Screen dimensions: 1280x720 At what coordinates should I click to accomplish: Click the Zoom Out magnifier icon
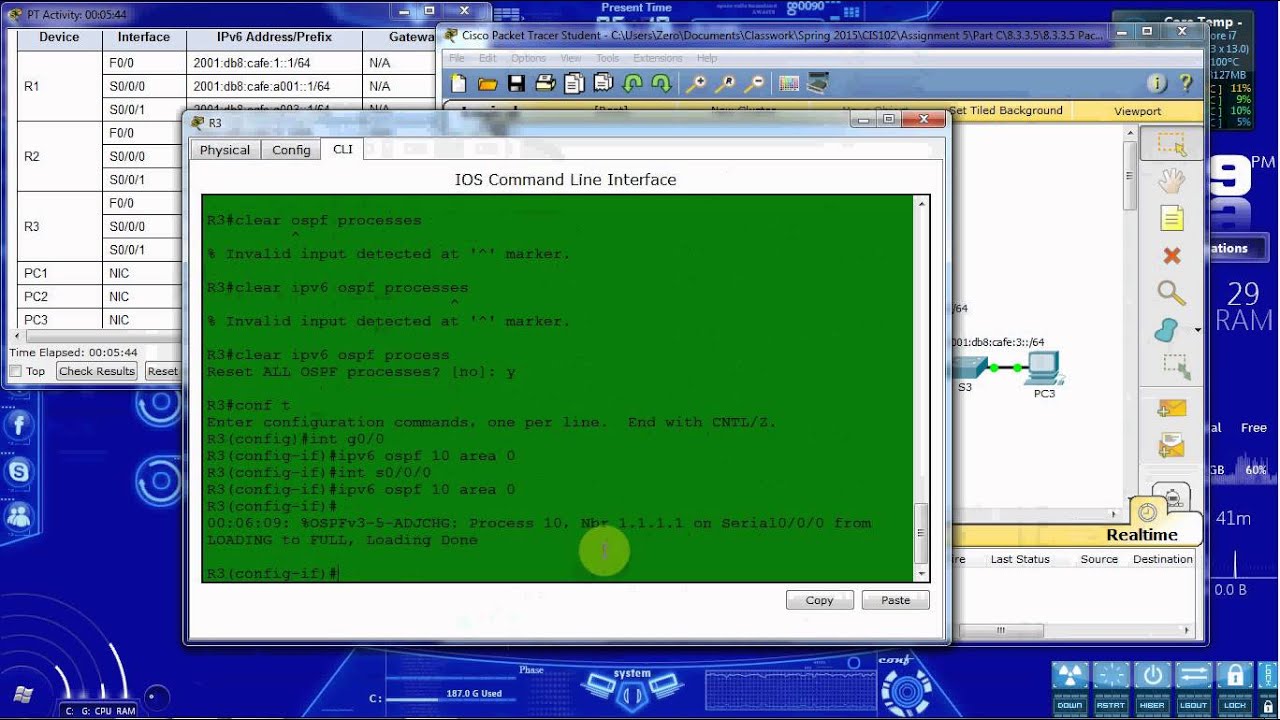pyautogui.click(x=755, y=84)
